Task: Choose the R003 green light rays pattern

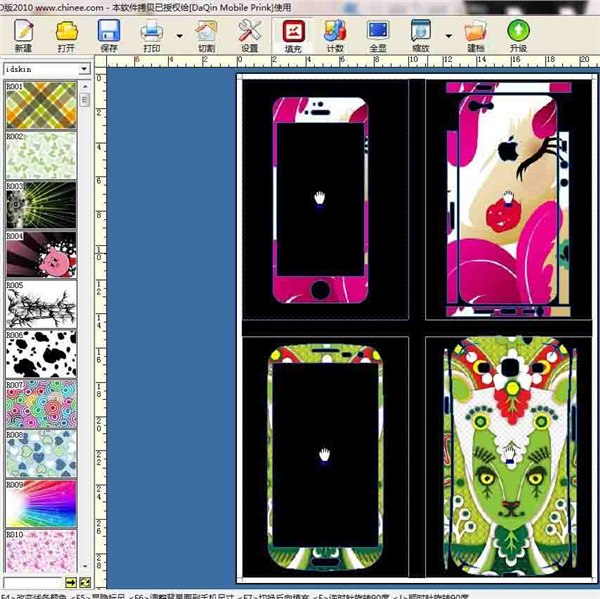Action: (x=41, y=205)
